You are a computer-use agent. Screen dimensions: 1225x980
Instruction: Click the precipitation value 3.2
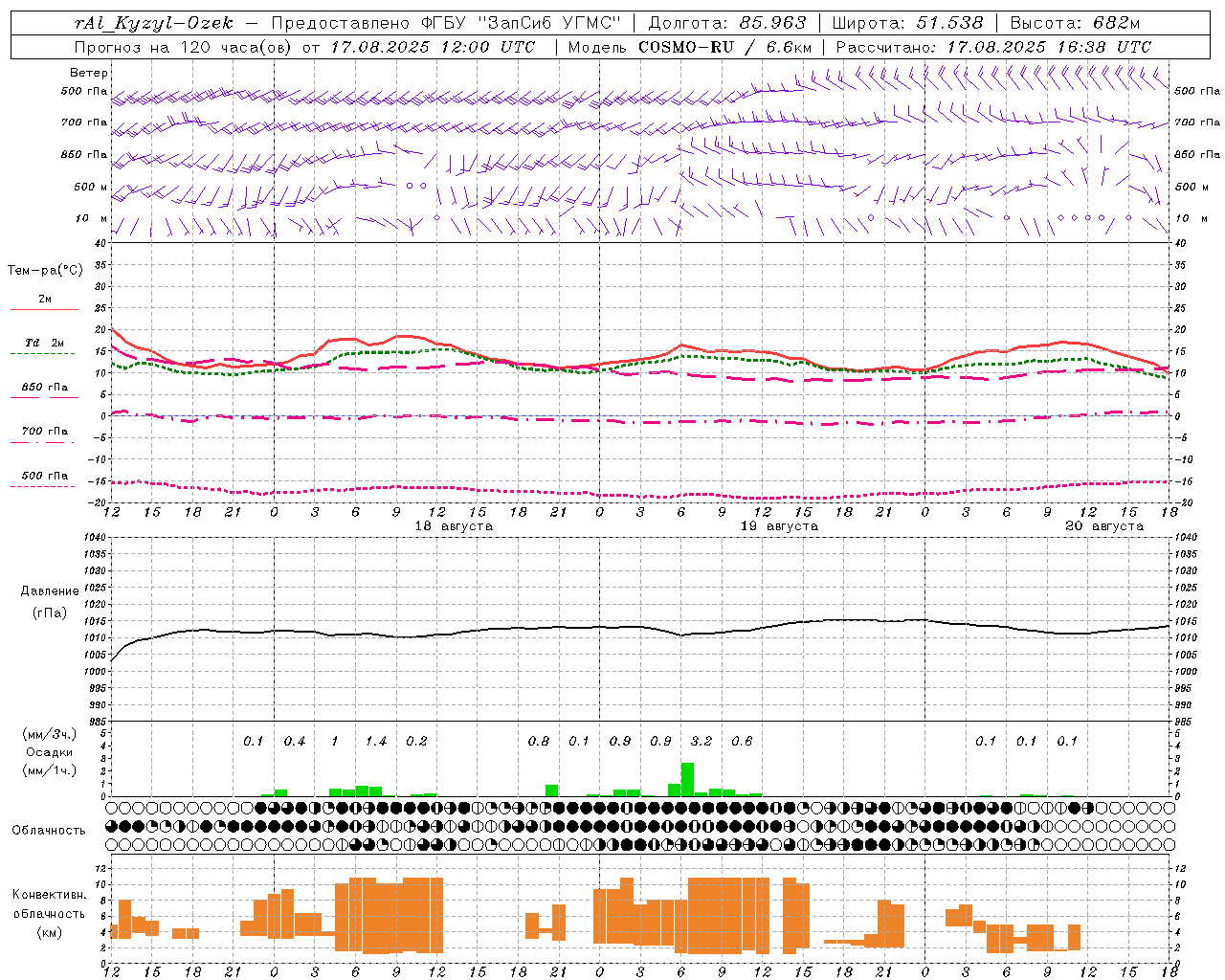click(x=702, y=741)
